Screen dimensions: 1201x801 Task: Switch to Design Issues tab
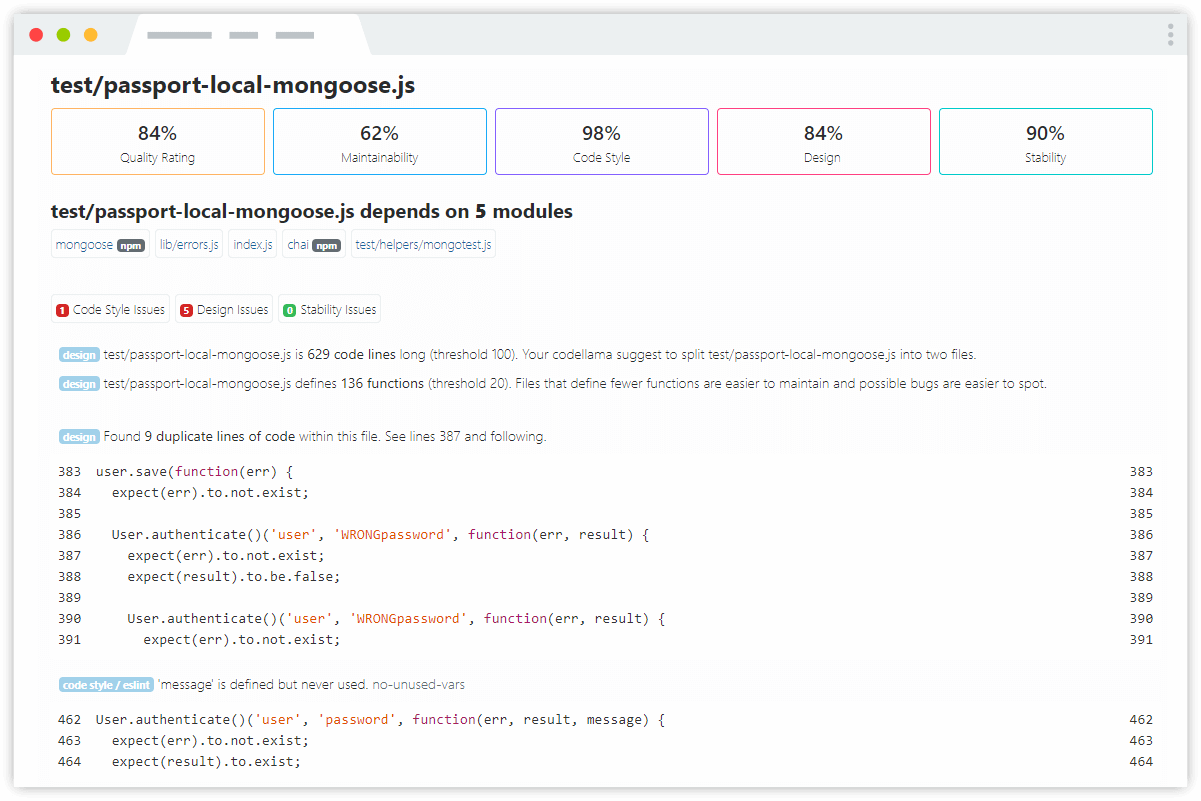(x=225, y=310)
